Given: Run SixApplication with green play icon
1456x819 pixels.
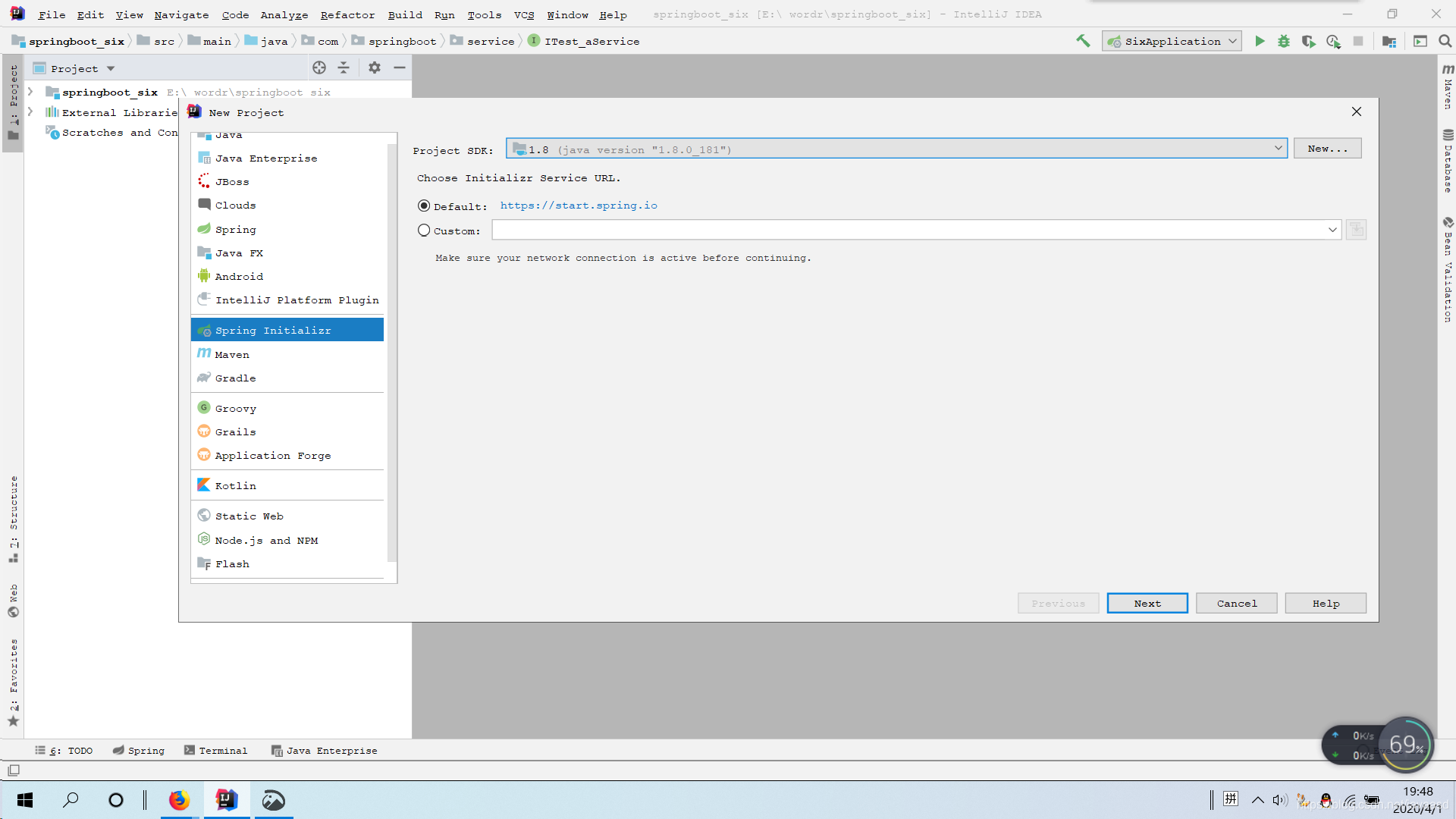Looking at the screenshot, I should [1260, 41].
